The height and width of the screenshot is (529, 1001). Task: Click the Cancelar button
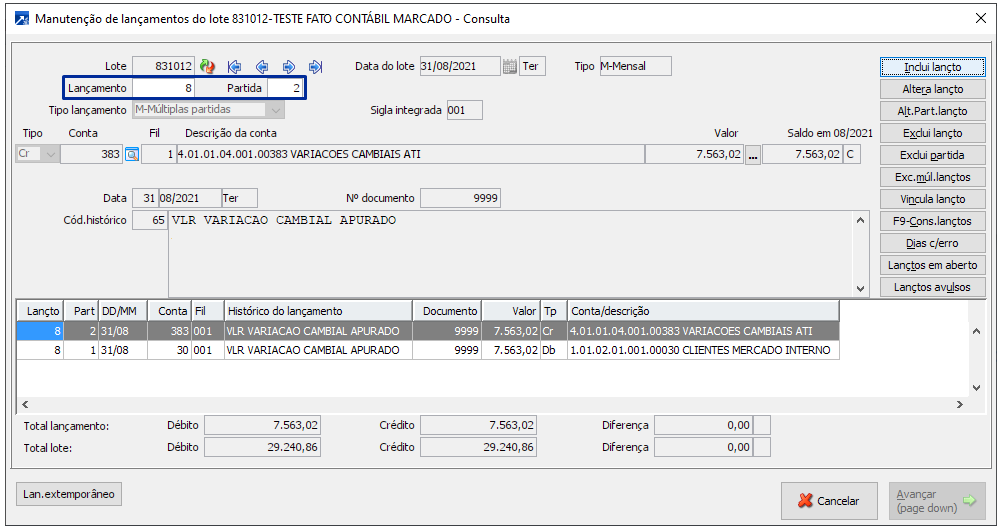829,501
